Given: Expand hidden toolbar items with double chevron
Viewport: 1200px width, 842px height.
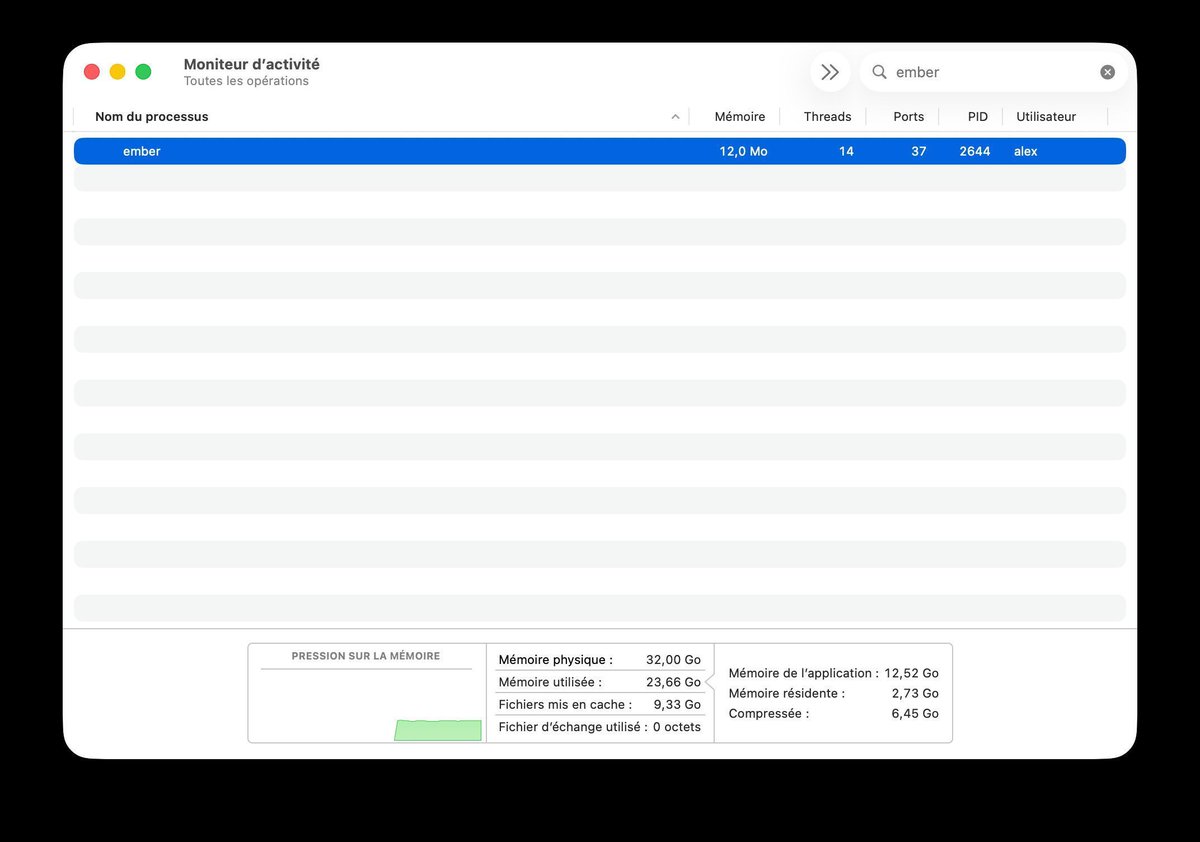Looking at the screenshot, I should (x=830, y=72).
